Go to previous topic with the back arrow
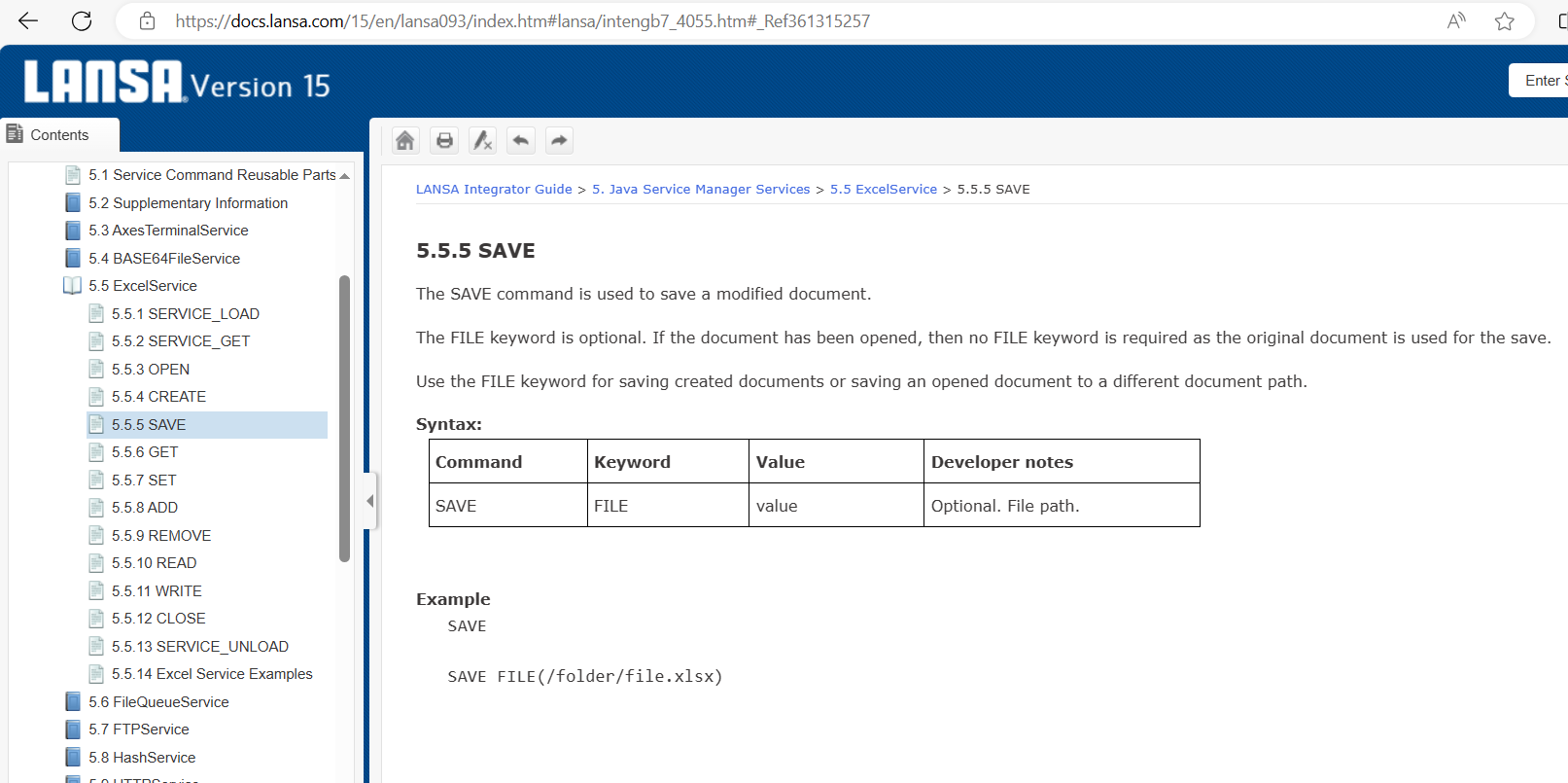The height and width of the screenshot is (783, 1568). pyautogui.click(x=521, y=141)
